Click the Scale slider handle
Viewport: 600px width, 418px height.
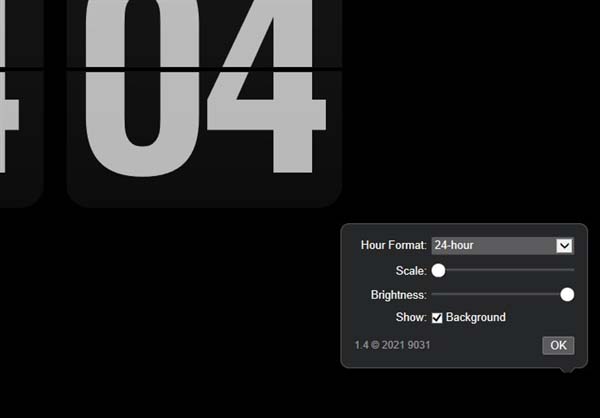439,271
